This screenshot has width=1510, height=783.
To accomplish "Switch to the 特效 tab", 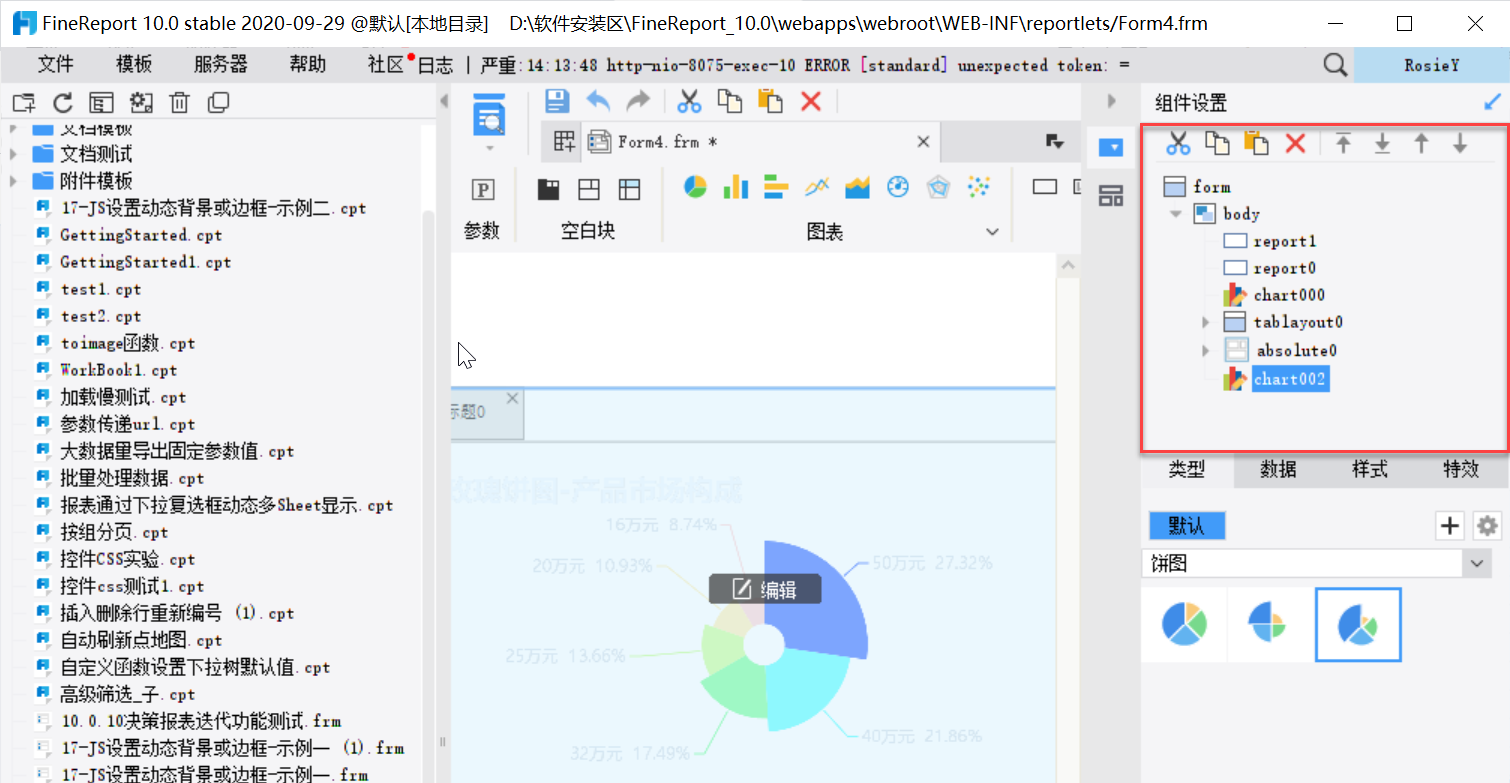I will click(x=1460, y=470).
